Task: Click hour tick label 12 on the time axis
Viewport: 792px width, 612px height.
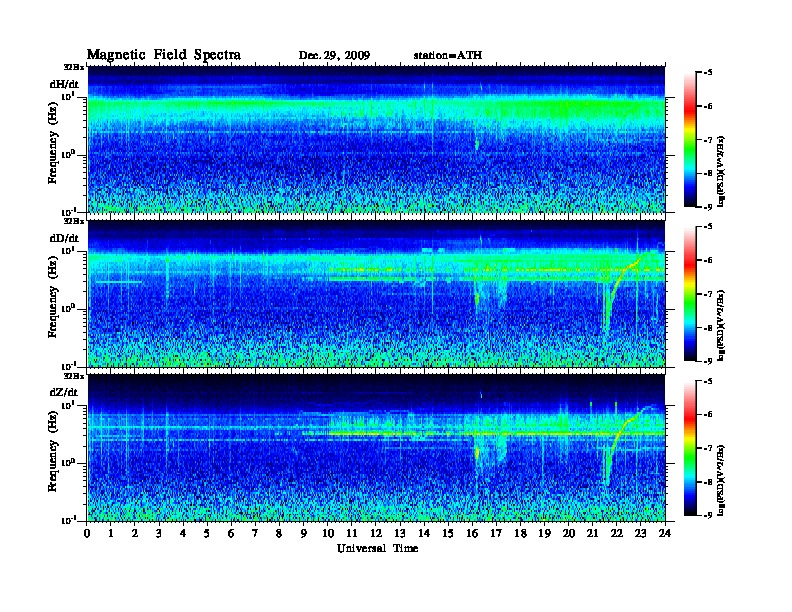Action: click(376, 534)
